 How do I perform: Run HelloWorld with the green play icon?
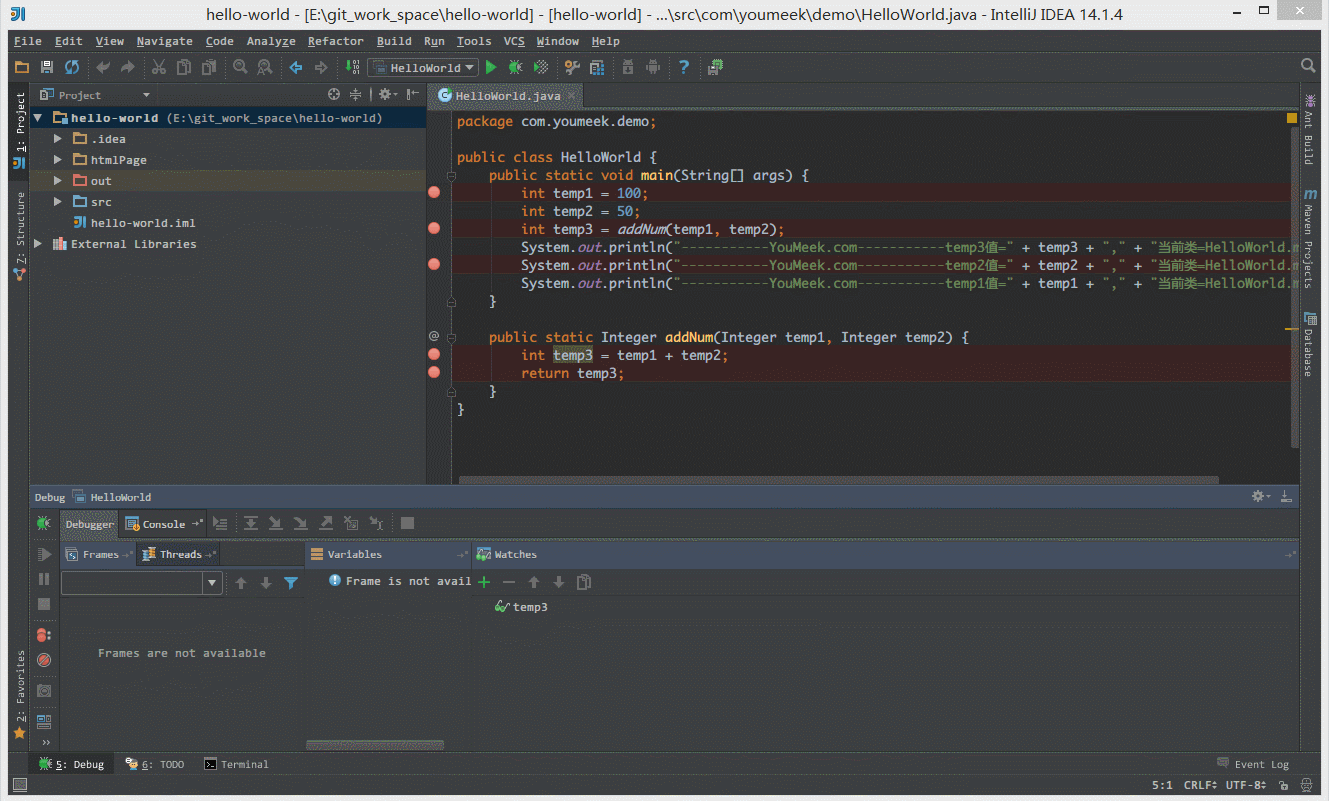coord(490,67)
